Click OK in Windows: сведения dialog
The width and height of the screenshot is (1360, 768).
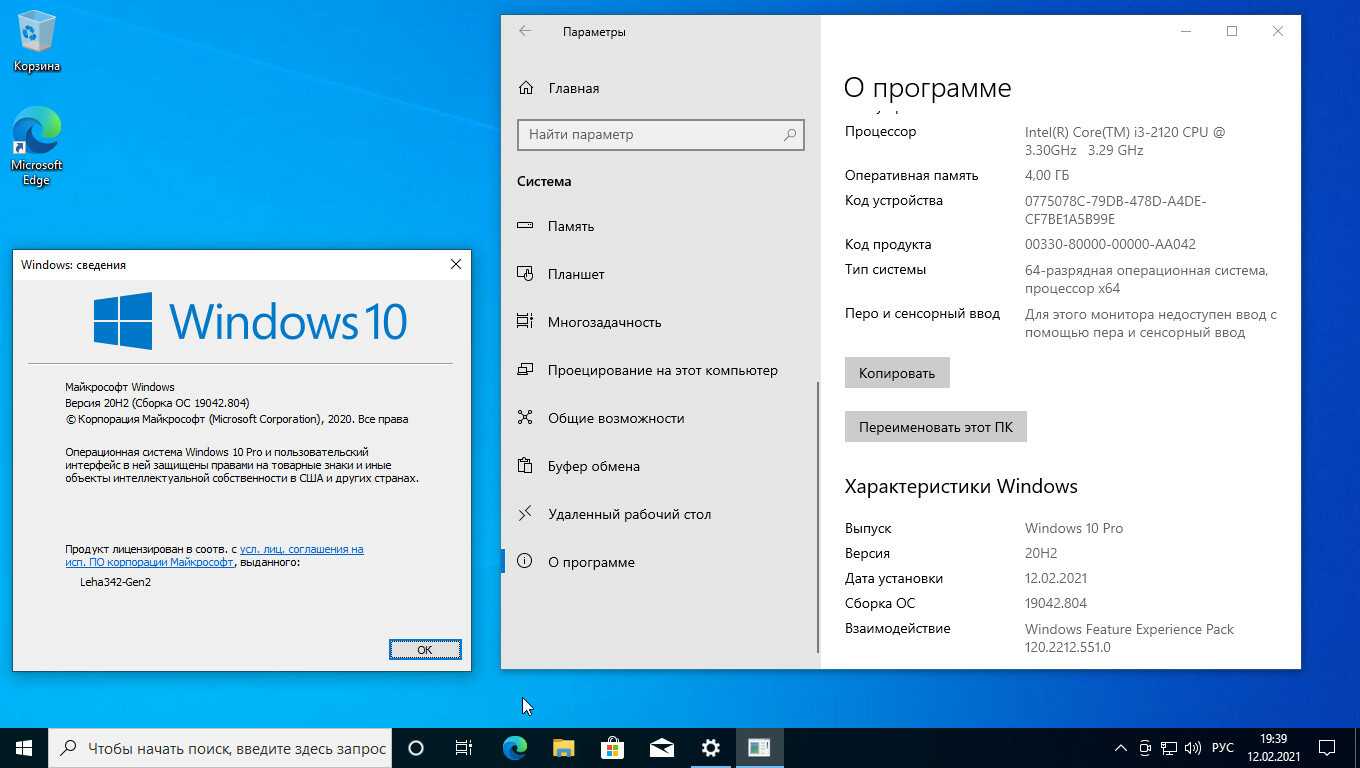(x=425, y=649)
